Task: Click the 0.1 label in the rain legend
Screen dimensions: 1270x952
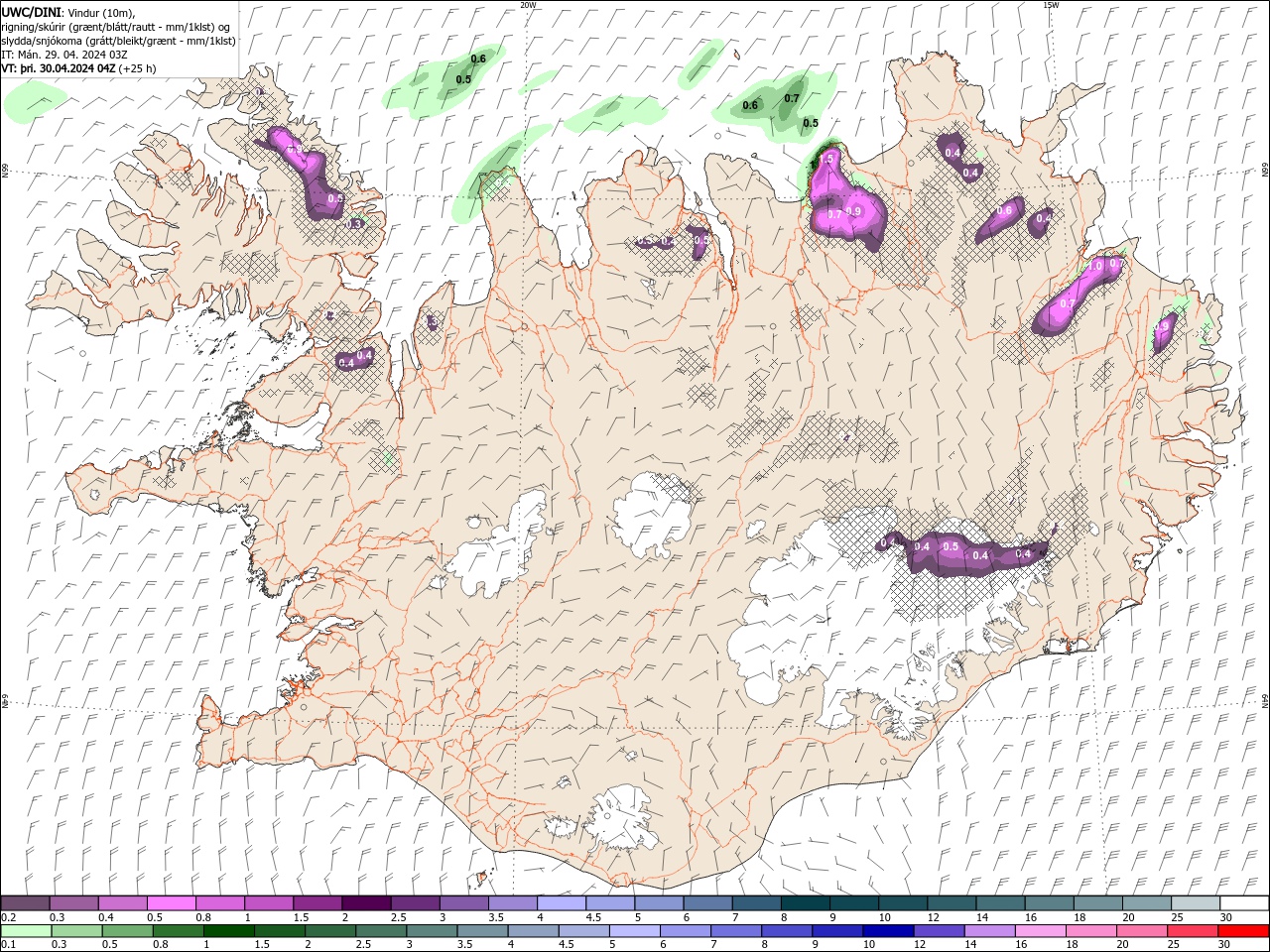Action: (x=9, y=945)
